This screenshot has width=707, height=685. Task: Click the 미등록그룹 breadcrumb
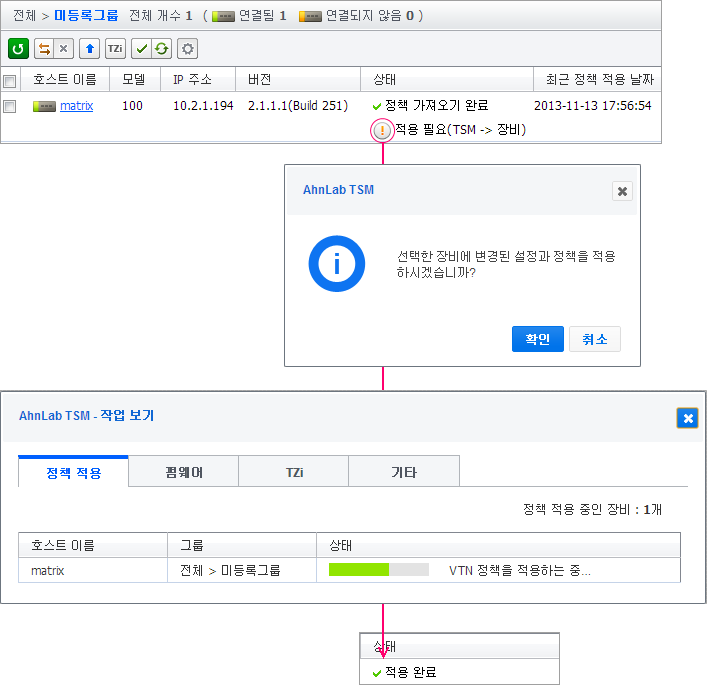tap(86, 16)
